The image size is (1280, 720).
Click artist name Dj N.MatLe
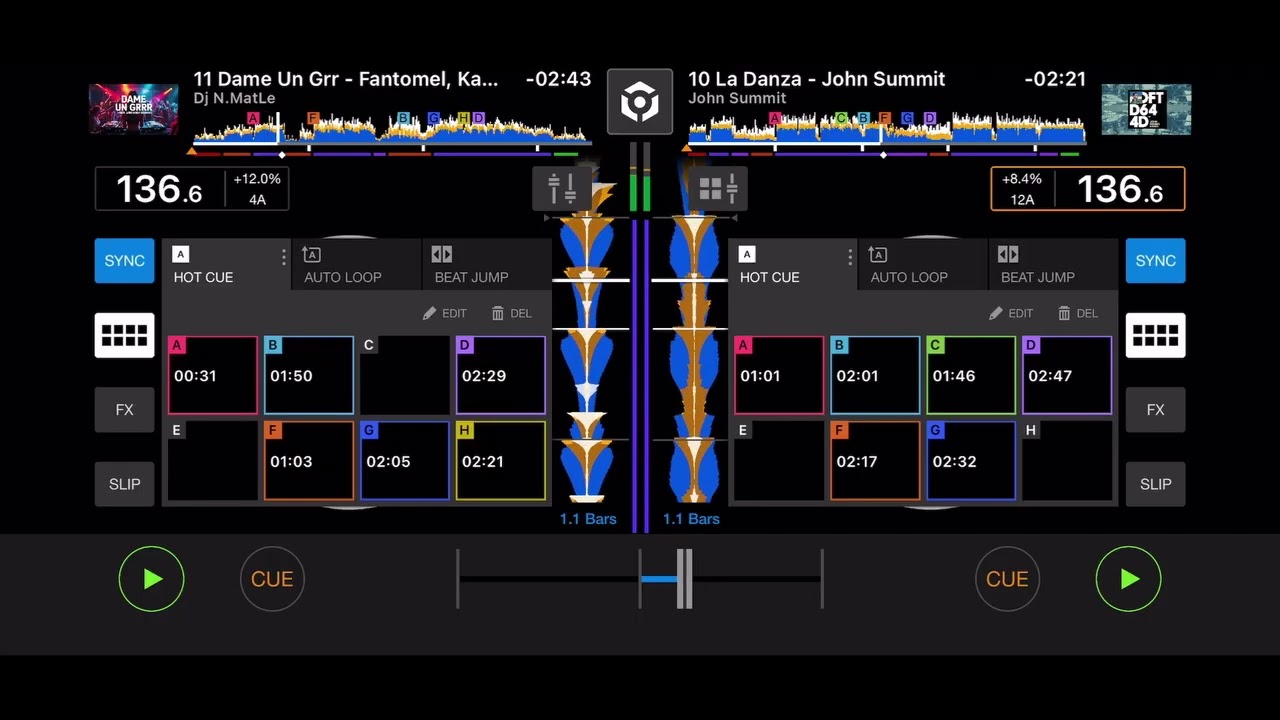[234, 98]
